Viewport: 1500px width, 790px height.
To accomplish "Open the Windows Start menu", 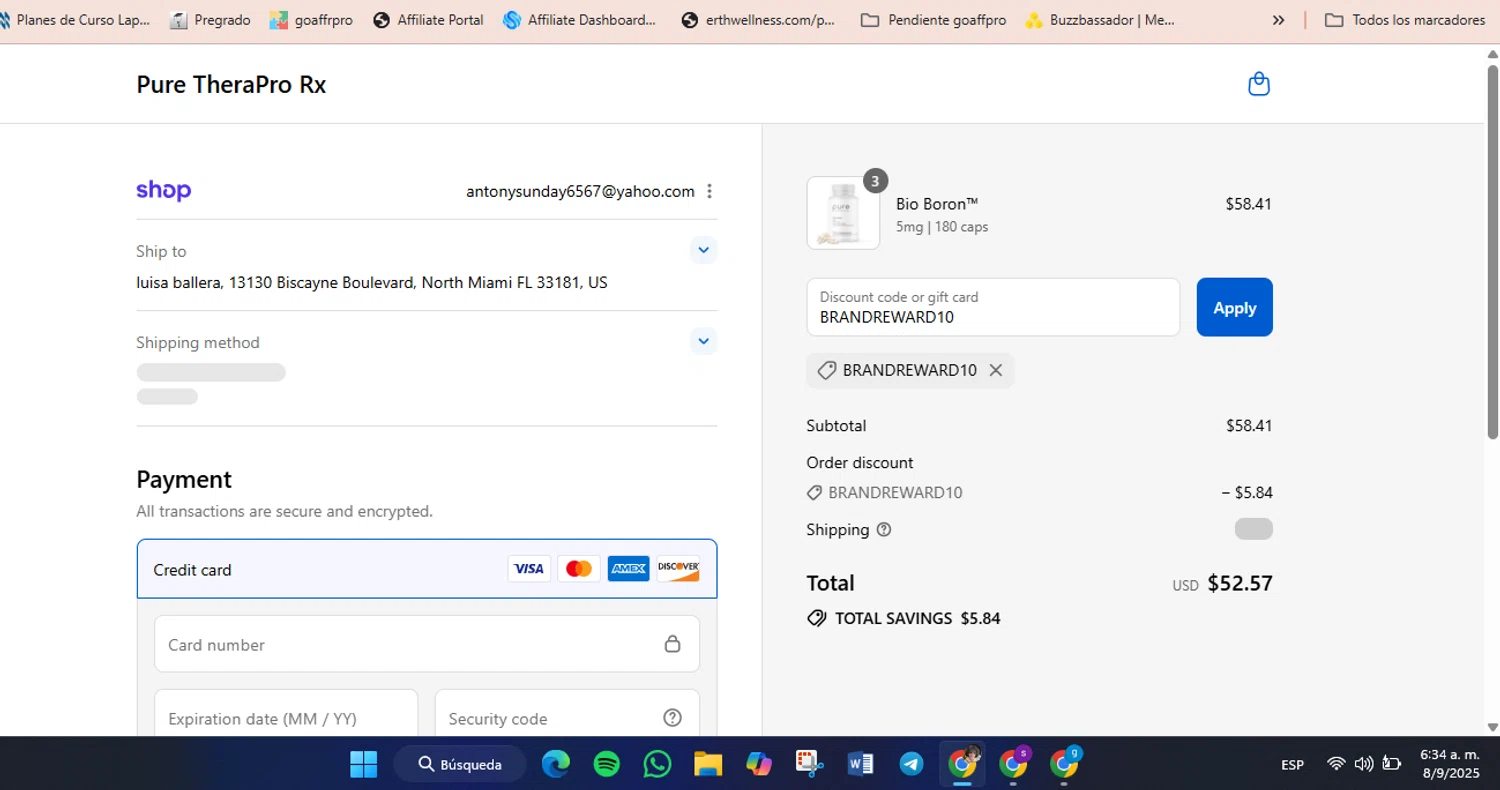I will [x=363, y=764].
